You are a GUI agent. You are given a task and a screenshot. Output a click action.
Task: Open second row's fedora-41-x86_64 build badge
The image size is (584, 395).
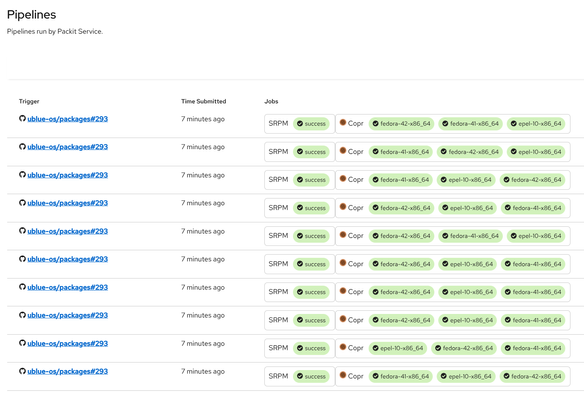[x=401, y=152]
